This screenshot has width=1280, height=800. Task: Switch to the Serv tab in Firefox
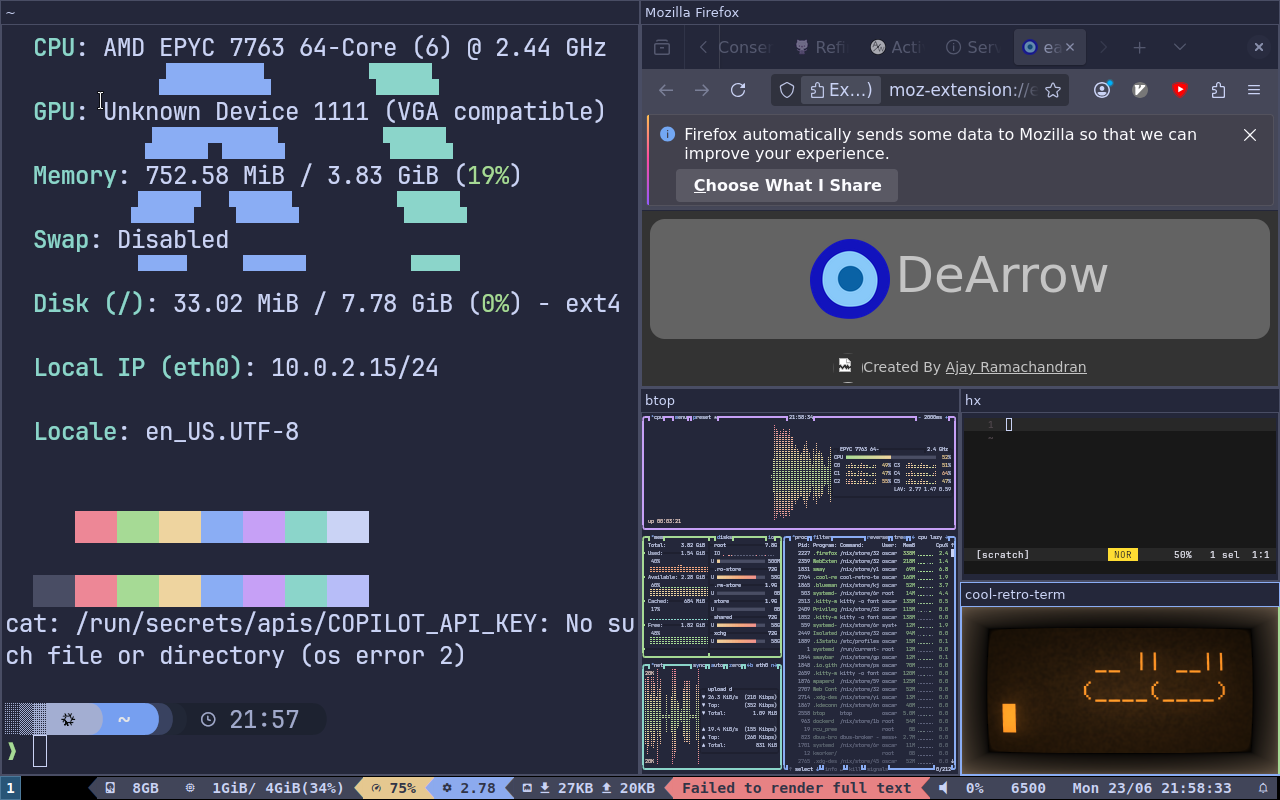(x=972, y=47)
